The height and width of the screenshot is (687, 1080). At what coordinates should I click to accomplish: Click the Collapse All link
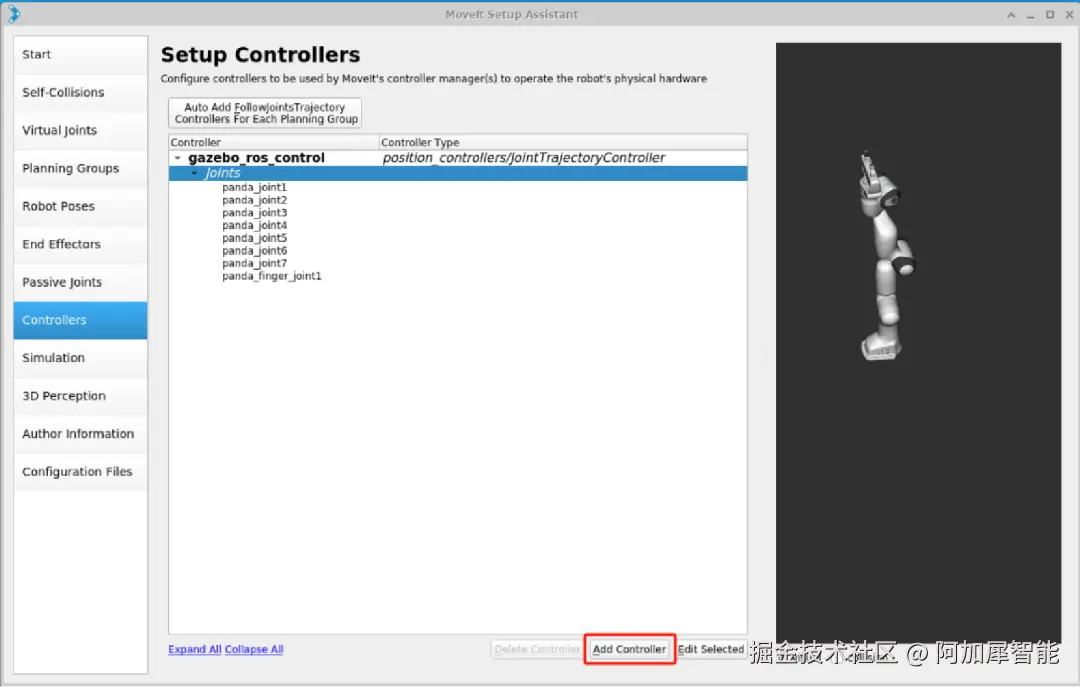click(254, 649)
